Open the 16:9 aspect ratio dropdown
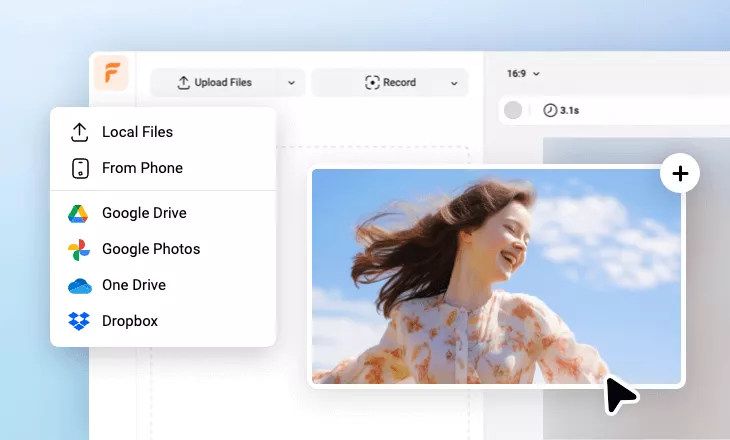 point(523,74)
